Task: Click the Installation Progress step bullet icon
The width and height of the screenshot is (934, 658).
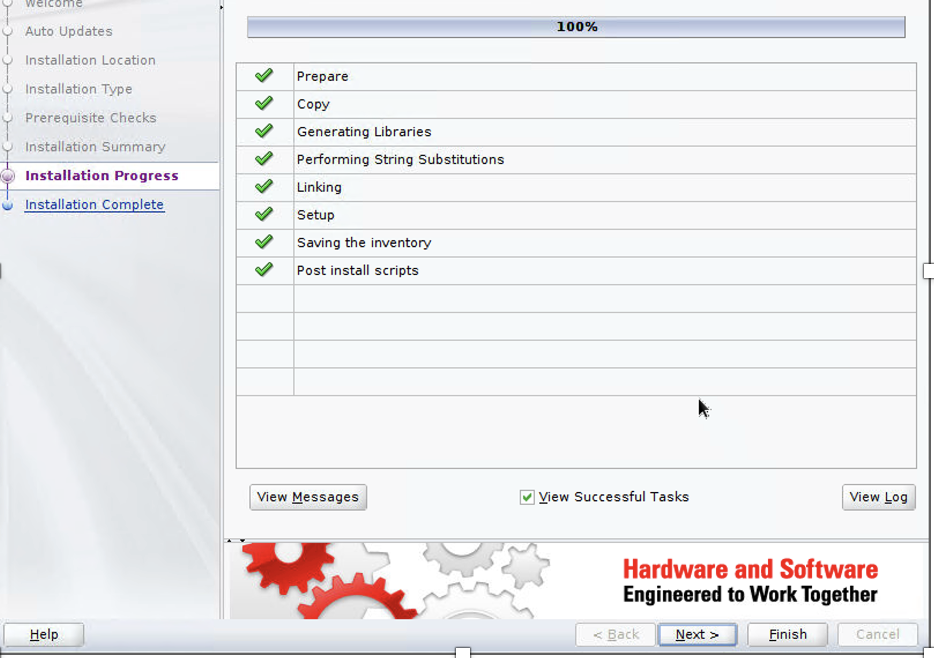Action: pos(8,176)
